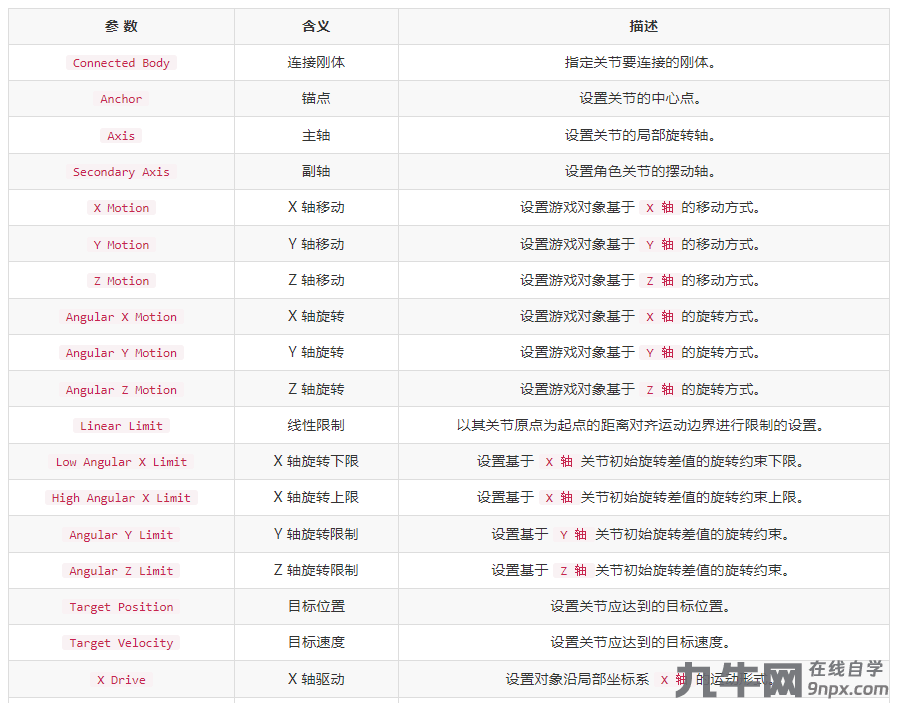The image size is (898, 703).
Task: Click the 'X 轴' code tag in Low Angular X Limit row
Action: [558, 461]
